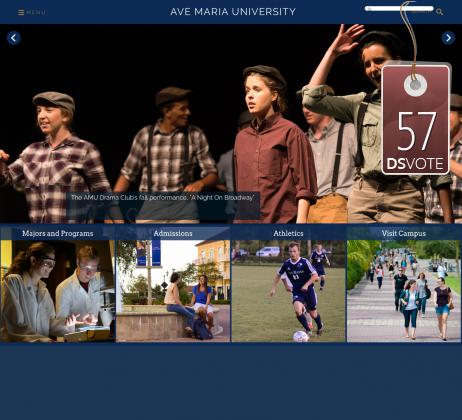Viewport: 462px width, 420px height.
Task: Click the search magnifier icon
Action: (x=439, y=12)
